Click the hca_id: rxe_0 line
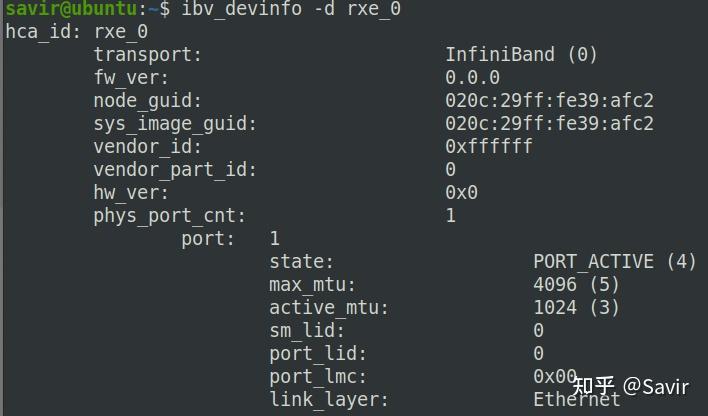 [76, 31]
